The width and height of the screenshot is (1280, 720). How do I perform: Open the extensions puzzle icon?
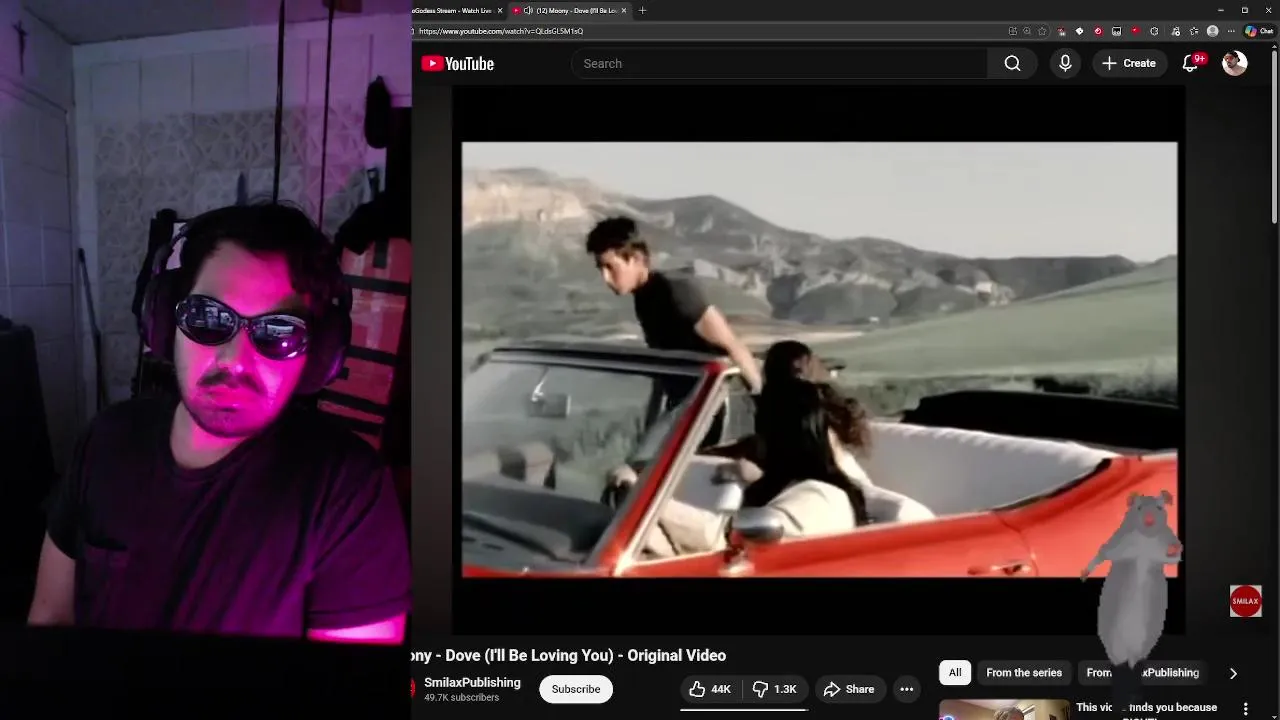tap(1154, 31)
